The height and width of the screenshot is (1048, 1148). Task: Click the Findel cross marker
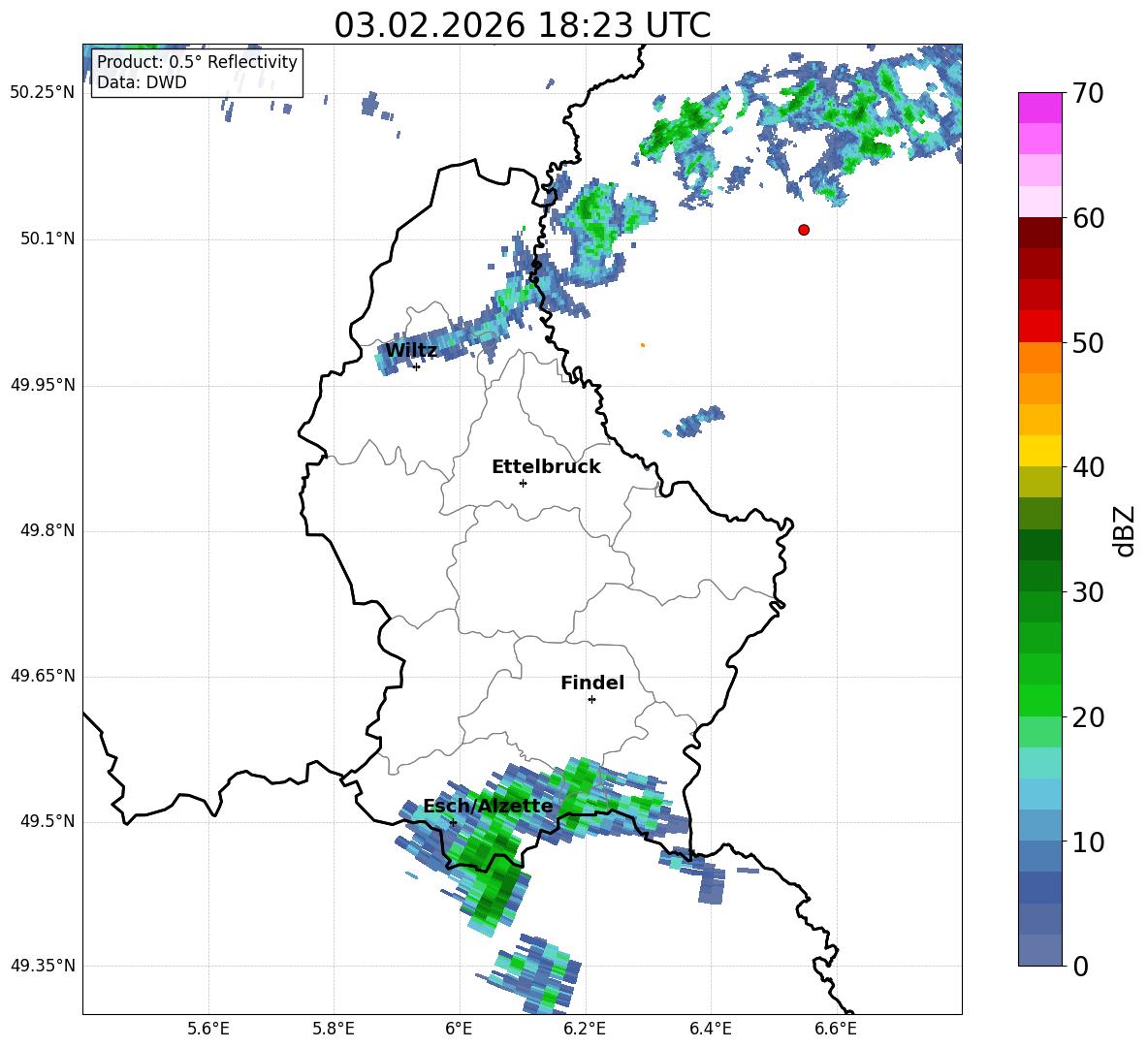[x=591, y=700]
